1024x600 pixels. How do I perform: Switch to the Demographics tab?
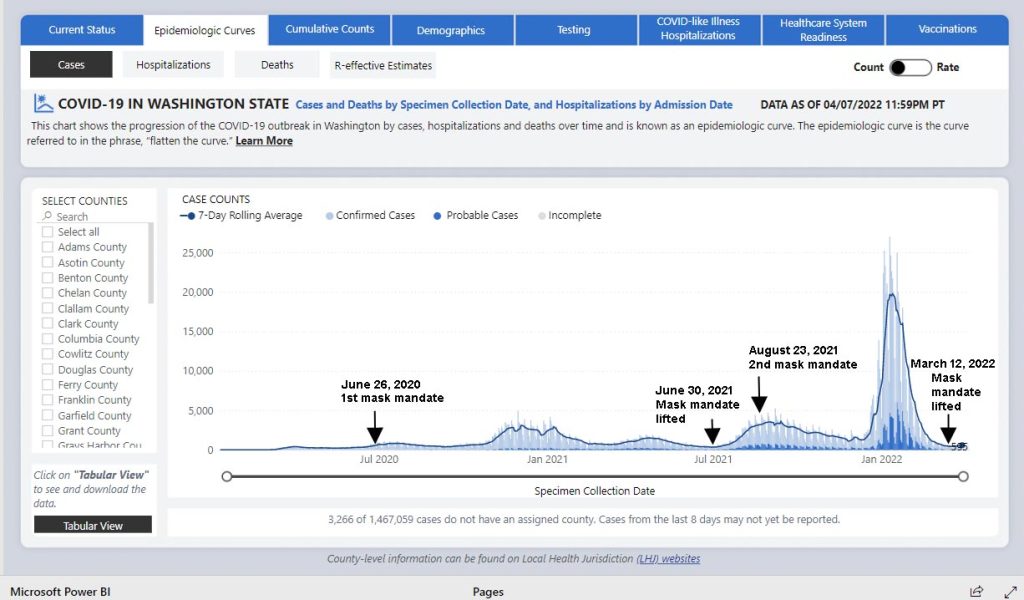point(450,30)
